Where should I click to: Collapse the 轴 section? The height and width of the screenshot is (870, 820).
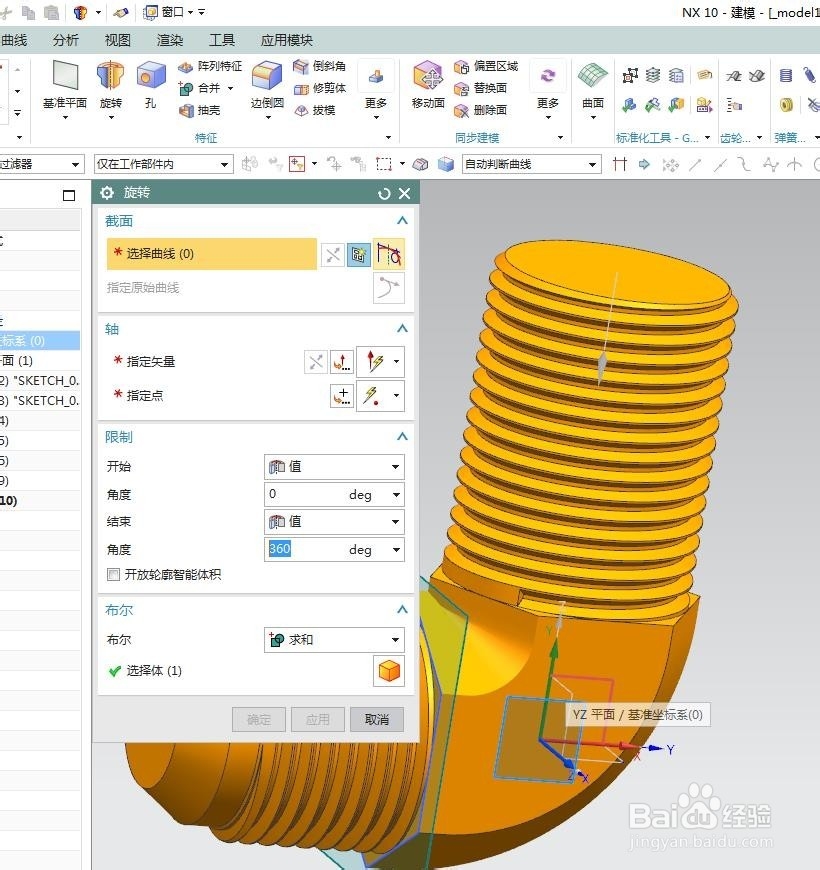(402, 328)
